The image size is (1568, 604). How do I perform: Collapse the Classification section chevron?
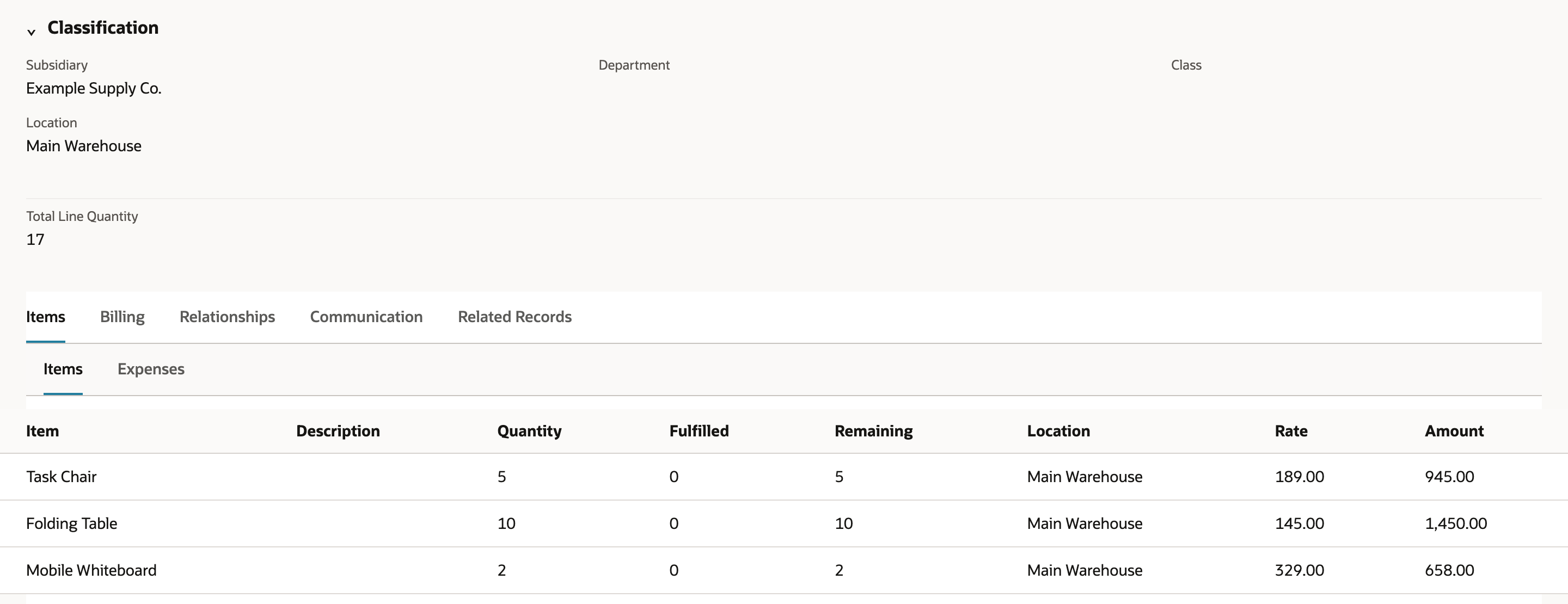[31, 32]
